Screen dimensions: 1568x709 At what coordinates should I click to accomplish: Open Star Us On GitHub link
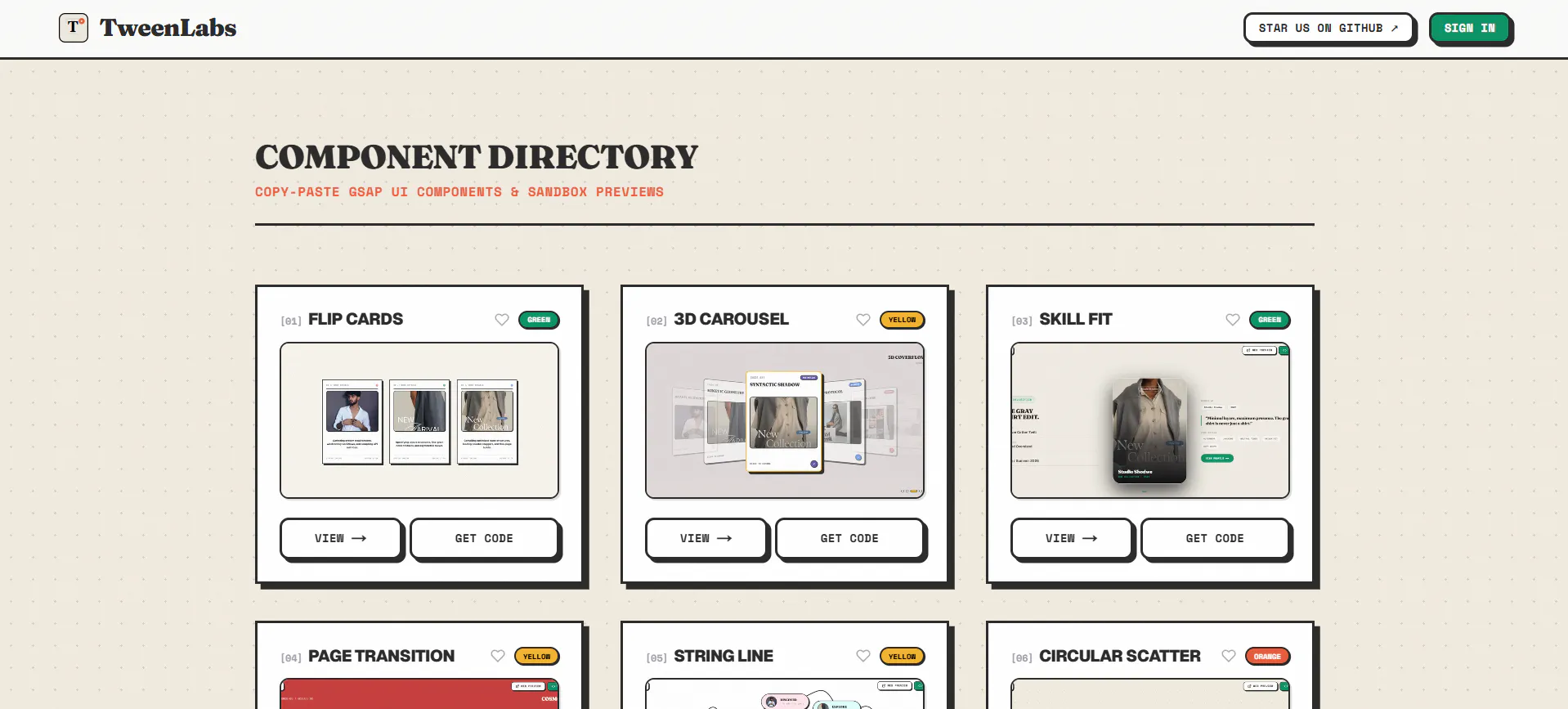click(1328, 28)
